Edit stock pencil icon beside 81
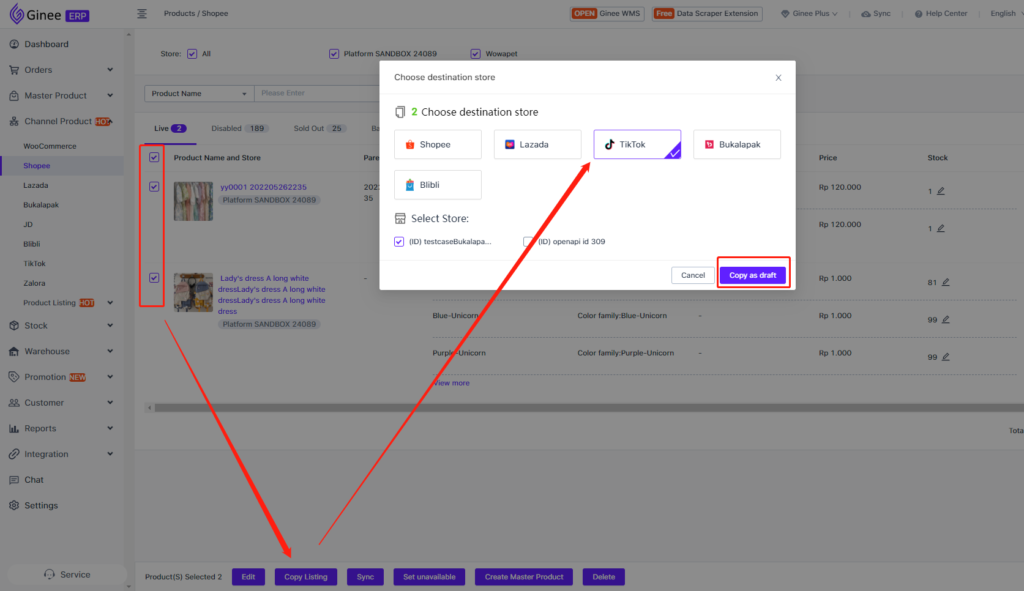This screenshot has height=591, width=1024. [x=946, y=282]
